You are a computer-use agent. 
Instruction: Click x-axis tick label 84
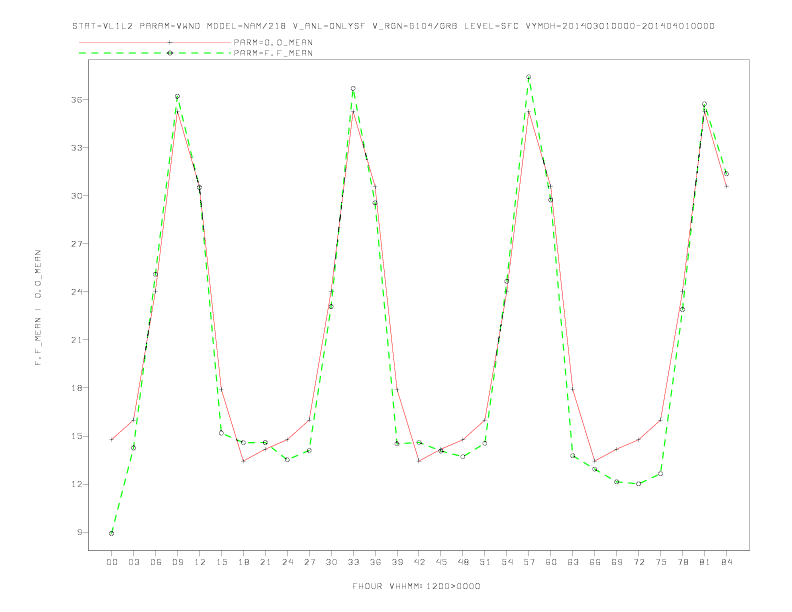click(726, 562)
